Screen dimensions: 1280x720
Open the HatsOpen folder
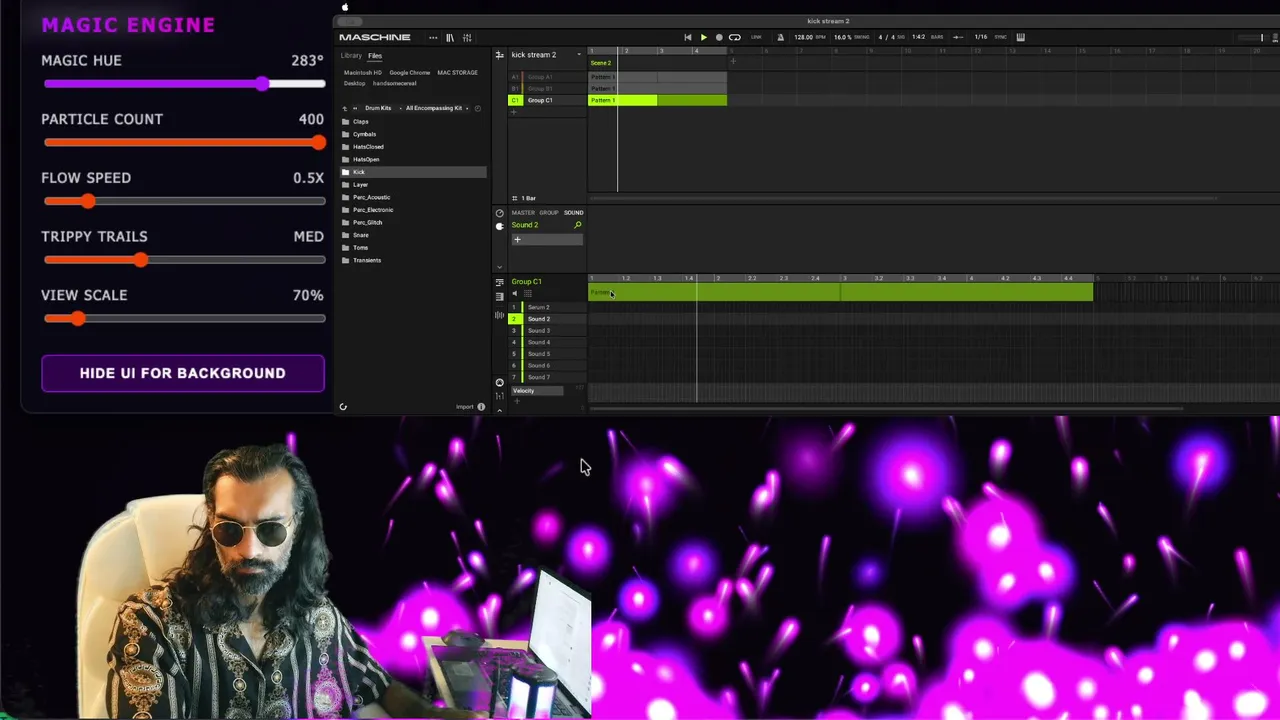point(414,159)
